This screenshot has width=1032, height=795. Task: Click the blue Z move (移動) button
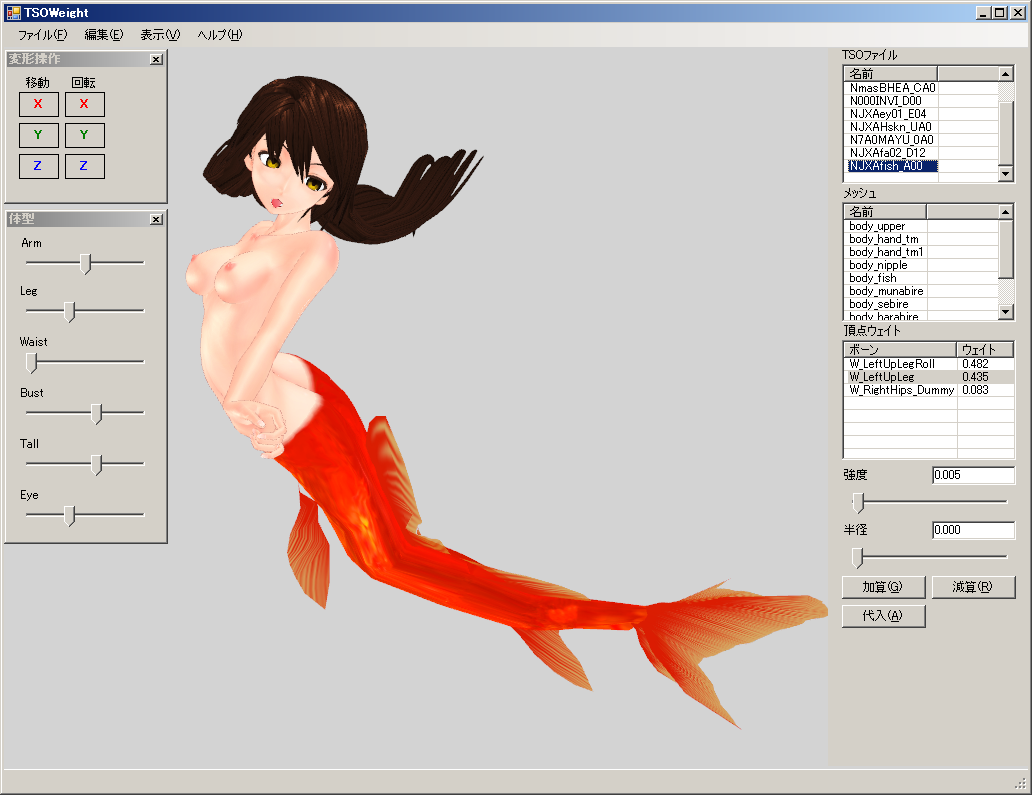pos(38,166)
